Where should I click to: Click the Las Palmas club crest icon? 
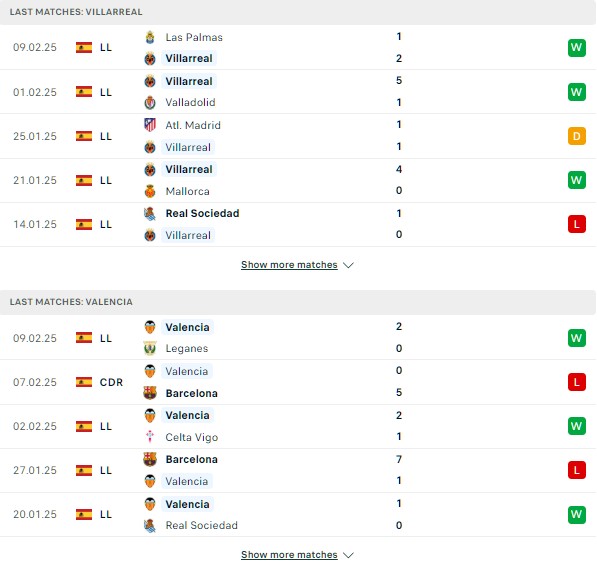click(x=150, y=37)
